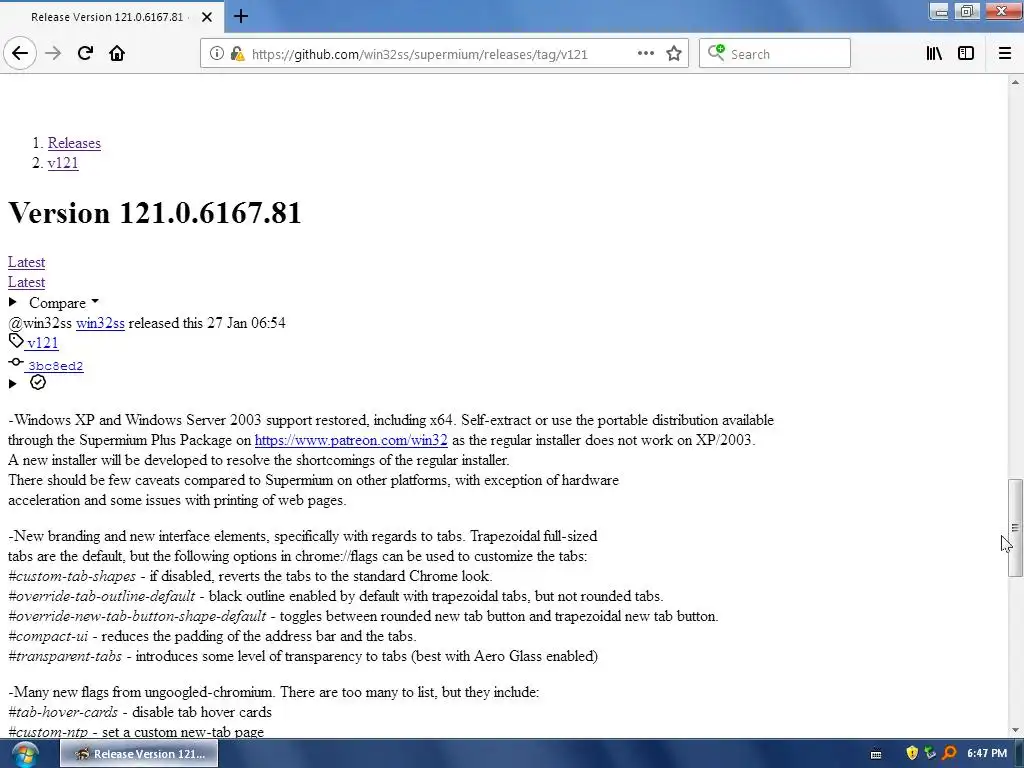The image size is (1024, 768).
Task: Click the #compact-ui flag text
Action: (48, 636)
